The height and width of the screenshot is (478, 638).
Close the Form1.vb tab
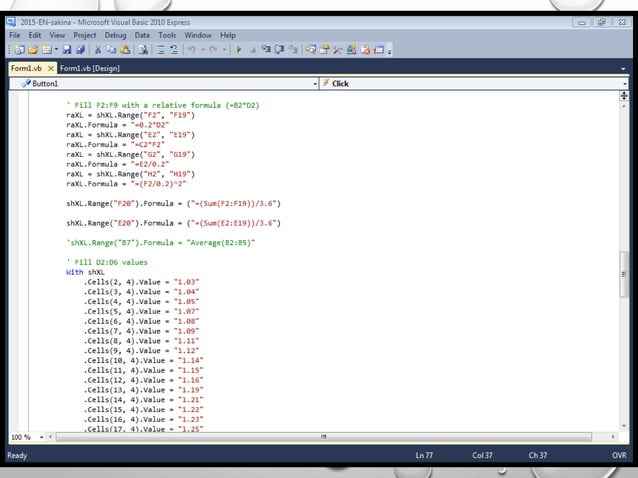[x=51, y=68]
